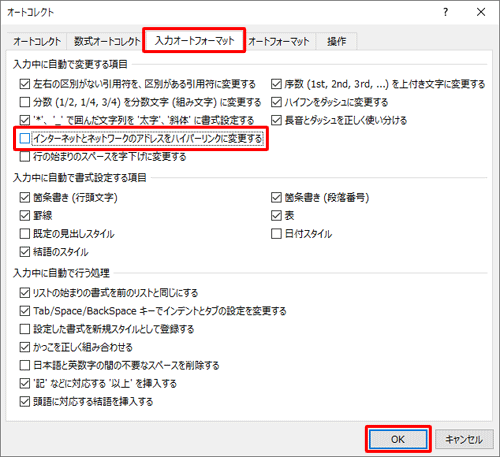The image size is (500, 457).
Task: Check インターネットとネットワークのアドレスをハイパーリンクに変更する
Action: click(x=25, y=138)
